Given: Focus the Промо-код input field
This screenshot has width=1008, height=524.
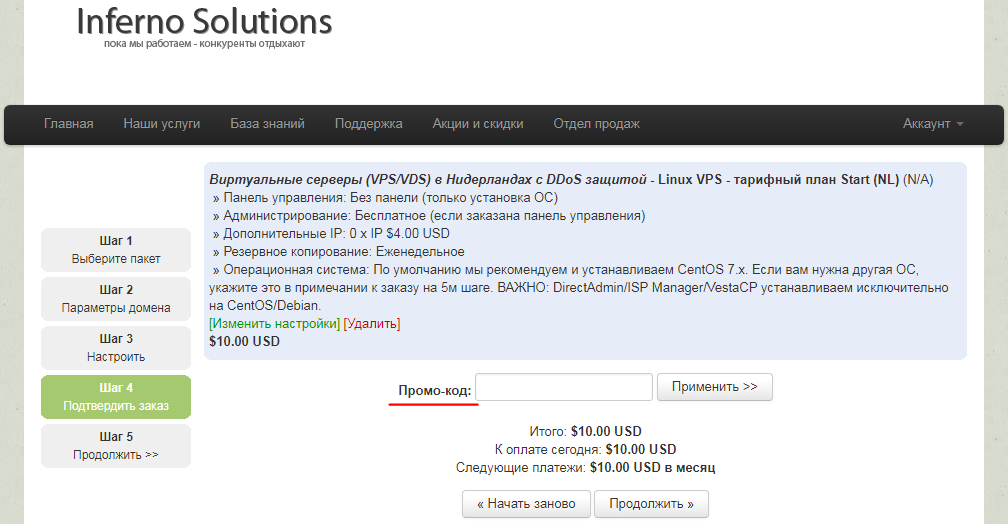Looking at the screenshot, I should [x=564, y=387].
